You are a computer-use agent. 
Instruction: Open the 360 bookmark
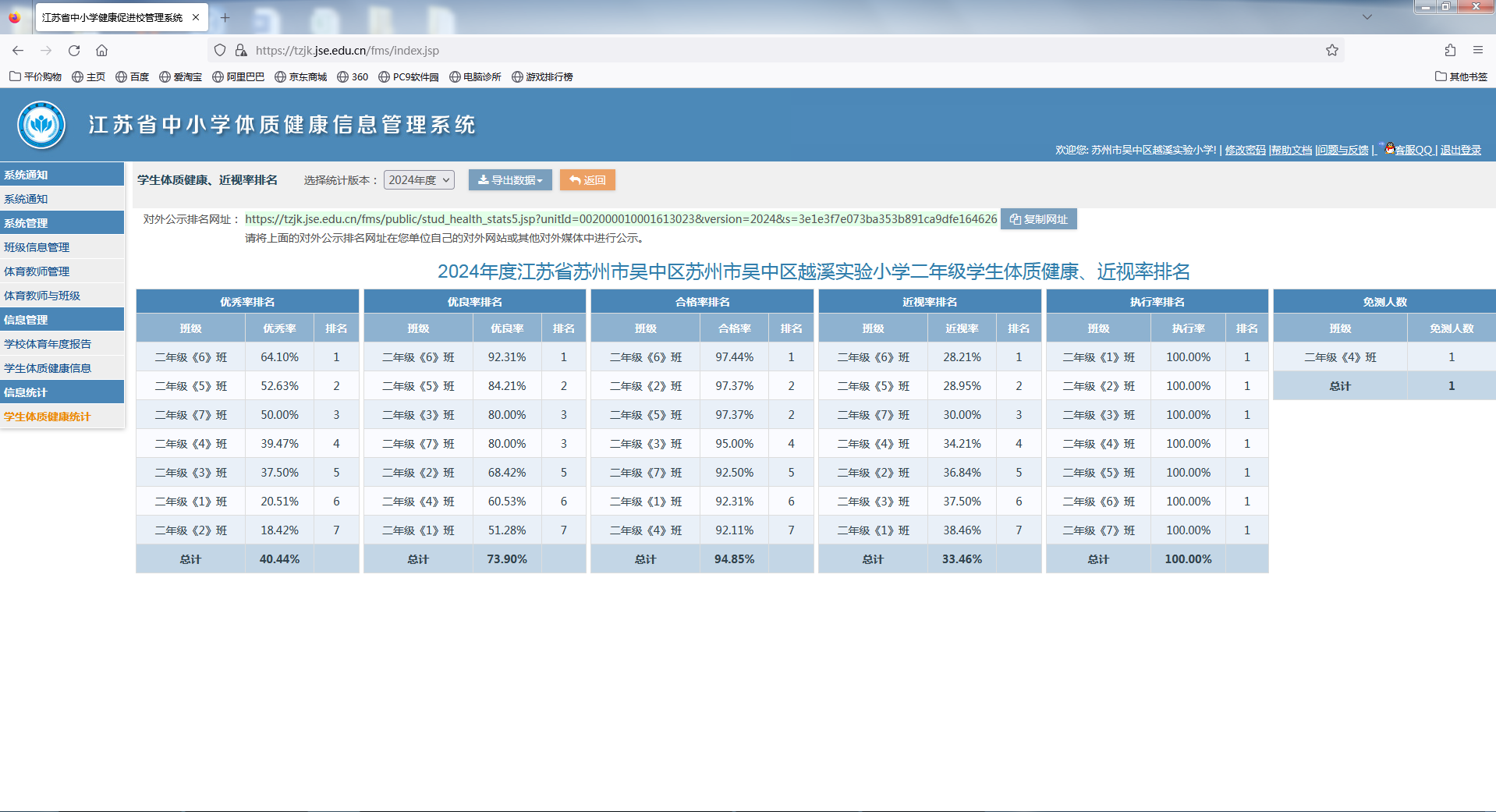[x=353, y=76]
